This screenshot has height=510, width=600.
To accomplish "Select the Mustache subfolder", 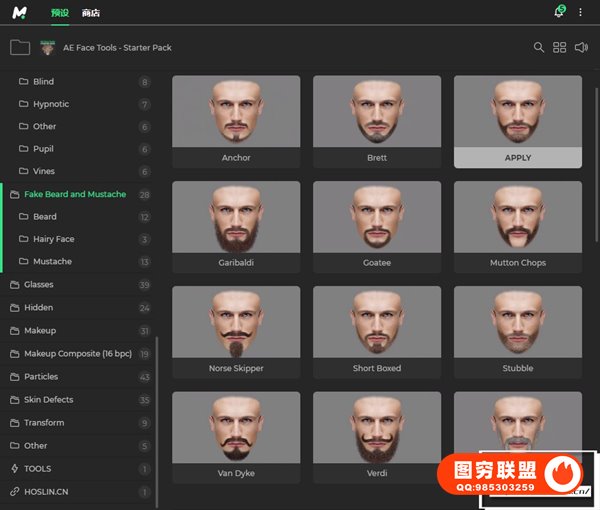I will (52, 262).
